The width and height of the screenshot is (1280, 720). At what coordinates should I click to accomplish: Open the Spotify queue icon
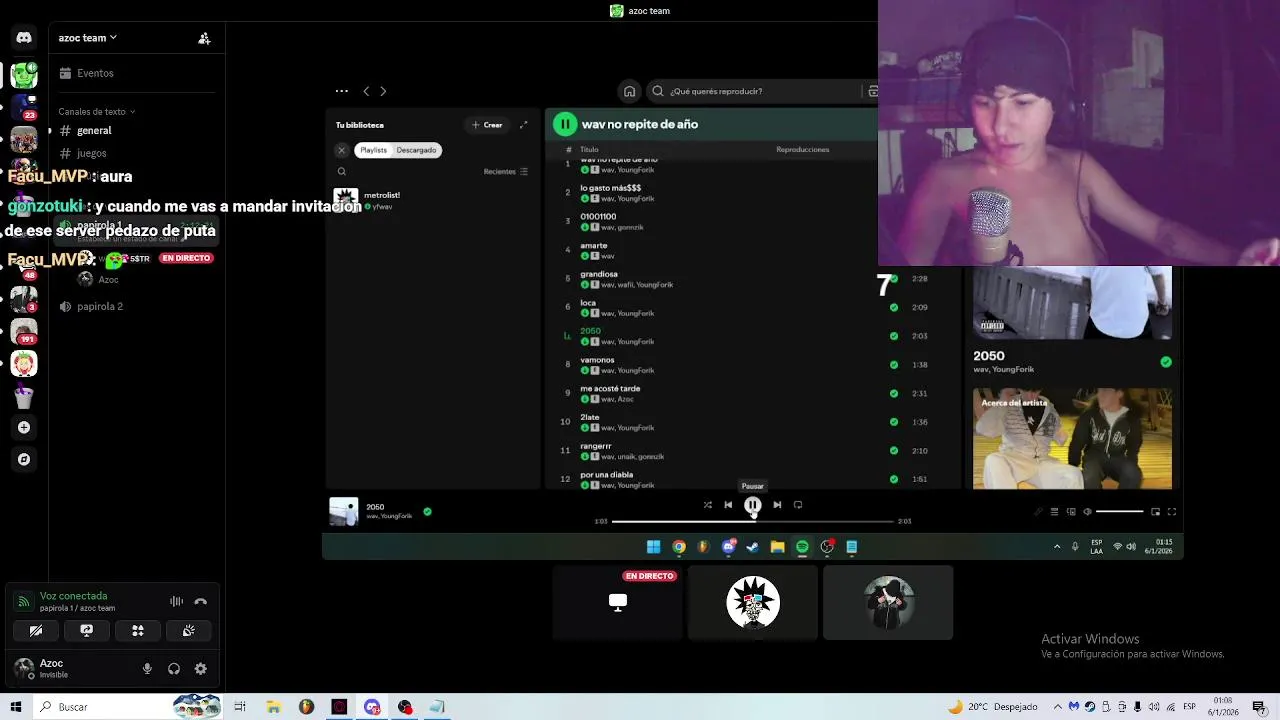coord(1054,512)
